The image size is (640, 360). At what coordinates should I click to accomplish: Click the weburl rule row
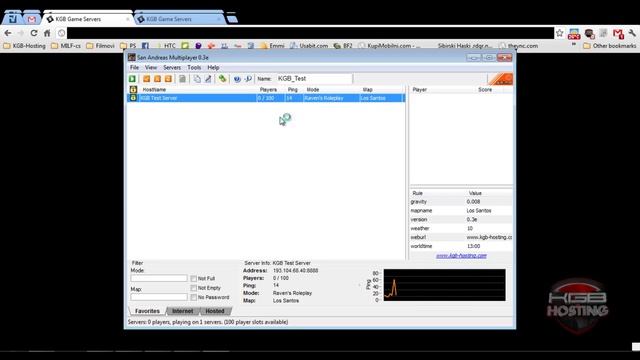pos(461,237)
